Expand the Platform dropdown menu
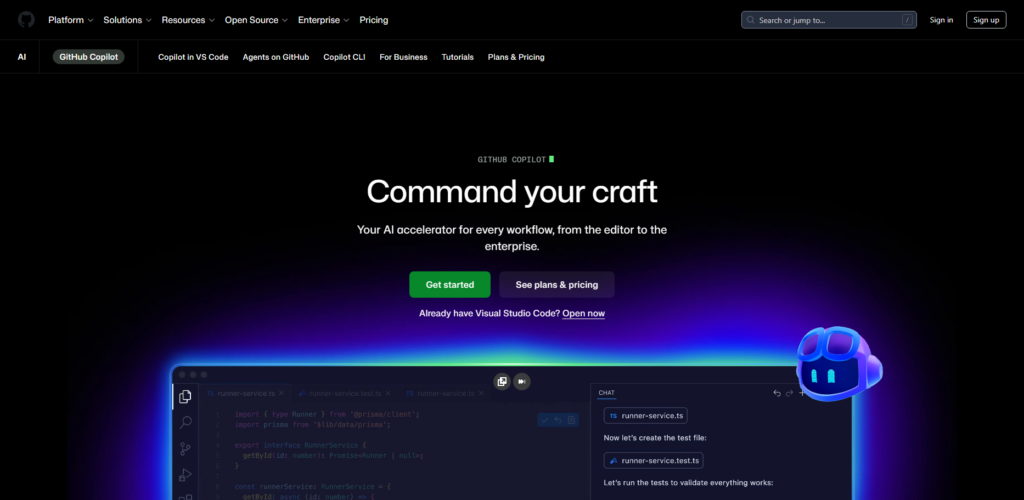Screen dimensions: 1024x500 coord(71,20)
